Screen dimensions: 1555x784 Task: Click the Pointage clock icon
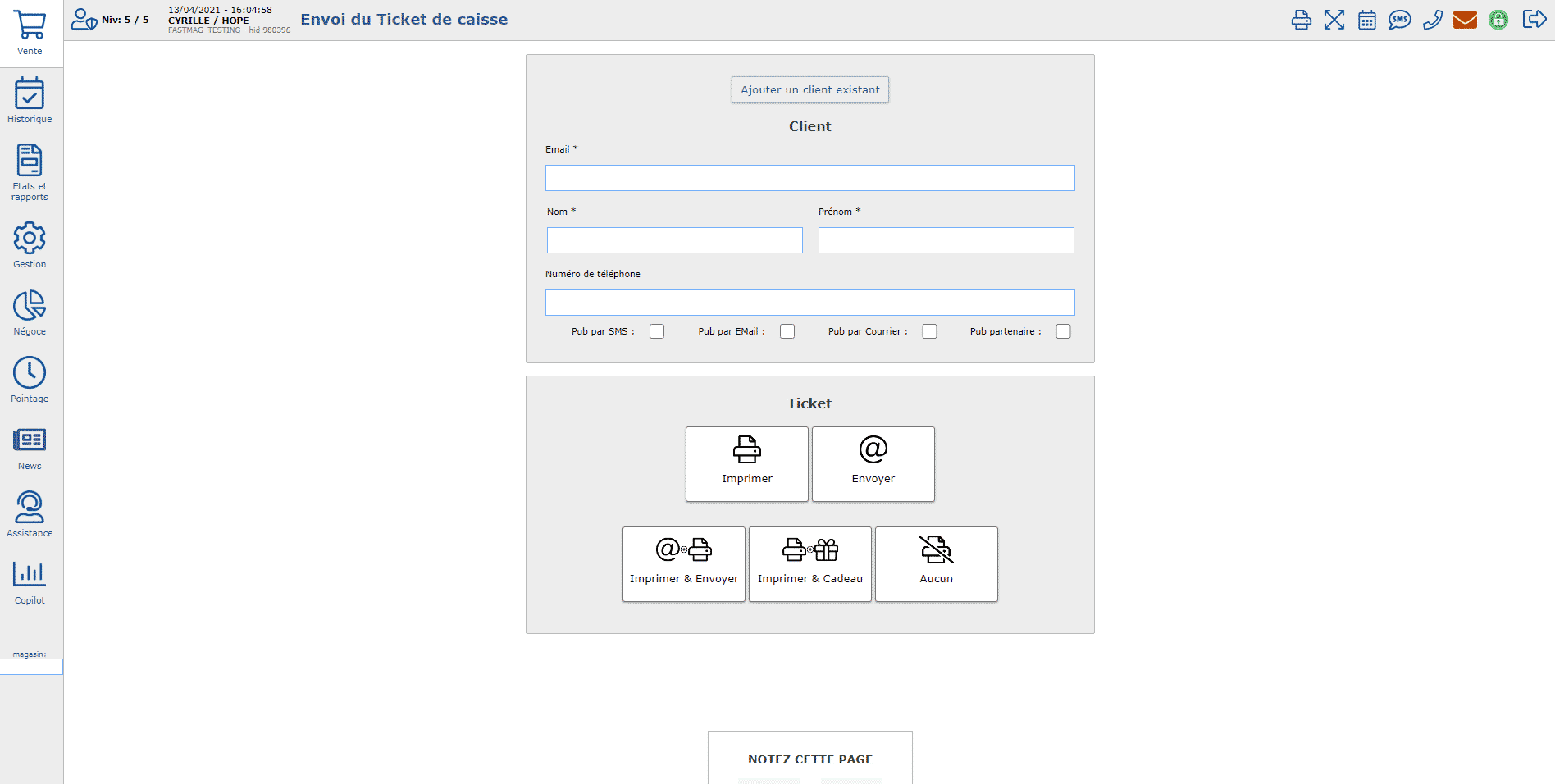(30, 373)
